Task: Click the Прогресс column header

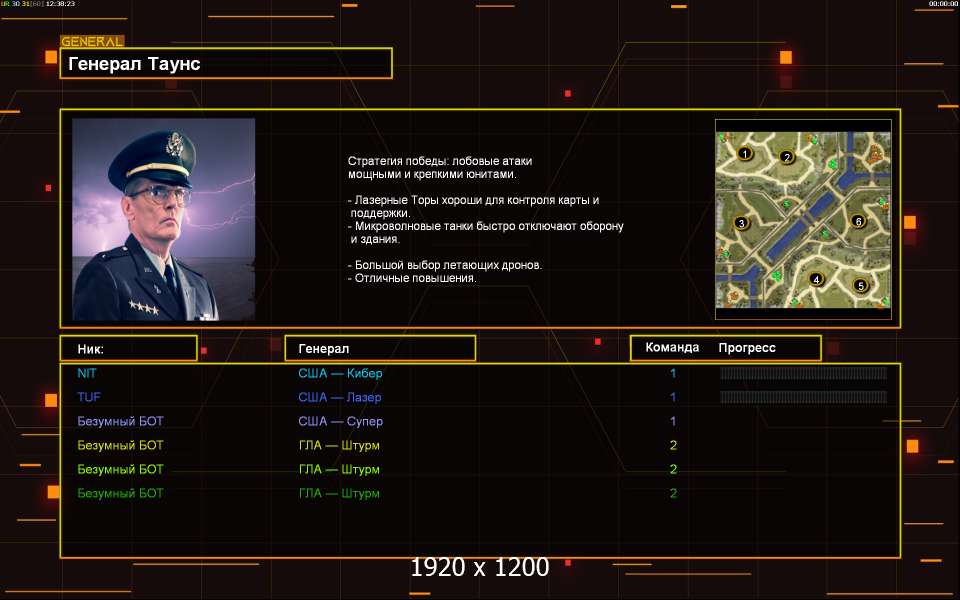Action: pos(747,348)
